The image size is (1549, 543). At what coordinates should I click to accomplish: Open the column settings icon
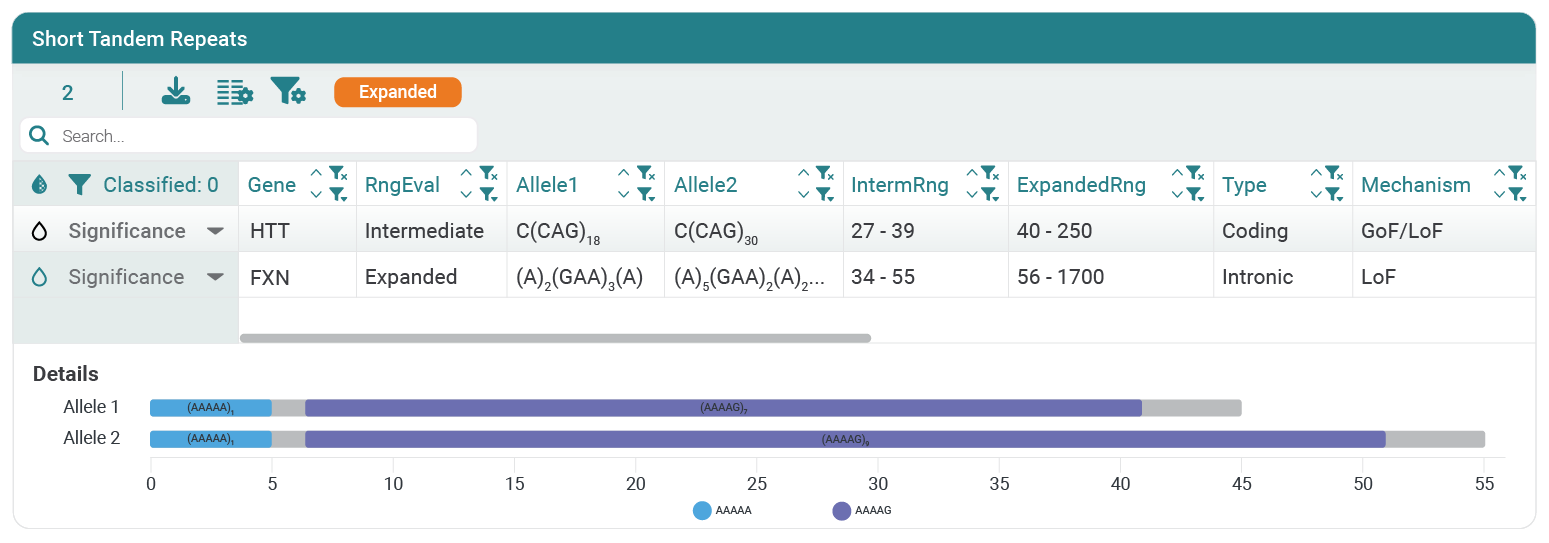pyautogui.click(x=235, y=92)
